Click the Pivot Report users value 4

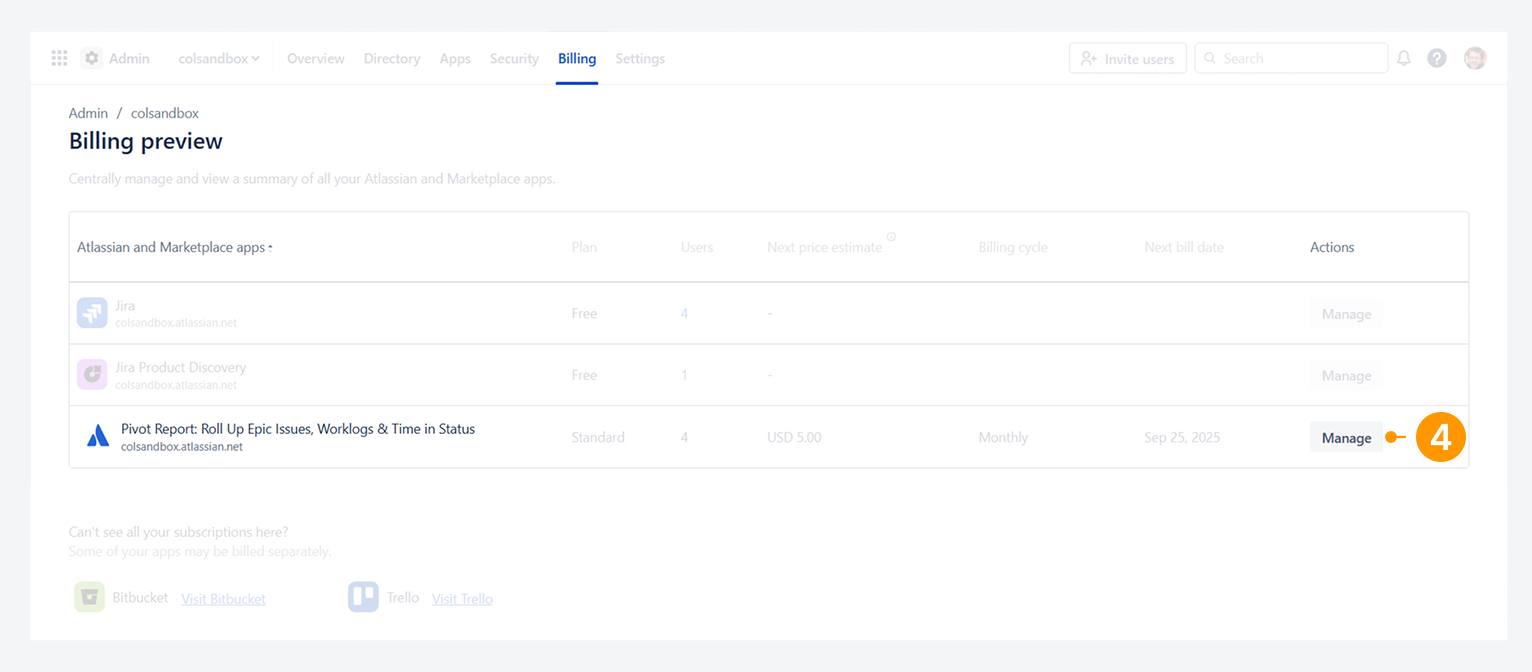tap(684, 437)
